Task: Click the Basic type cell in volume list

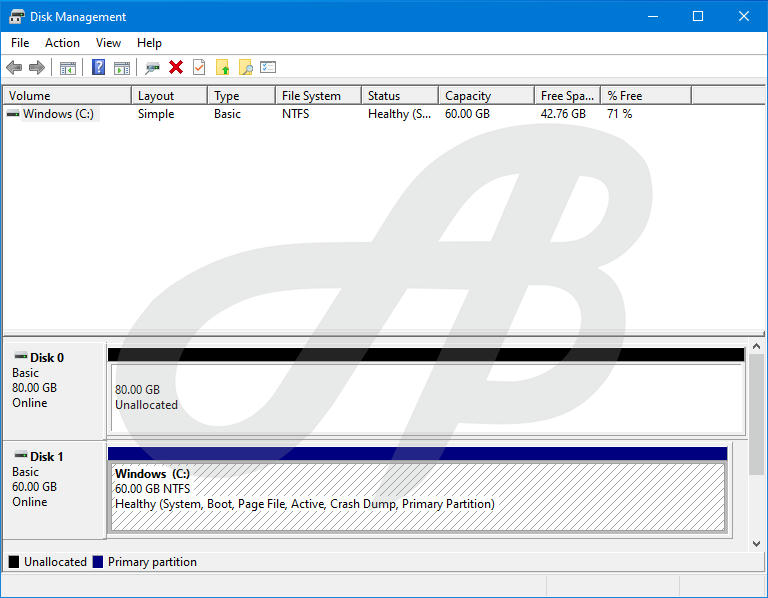Action: click(227, 114)
